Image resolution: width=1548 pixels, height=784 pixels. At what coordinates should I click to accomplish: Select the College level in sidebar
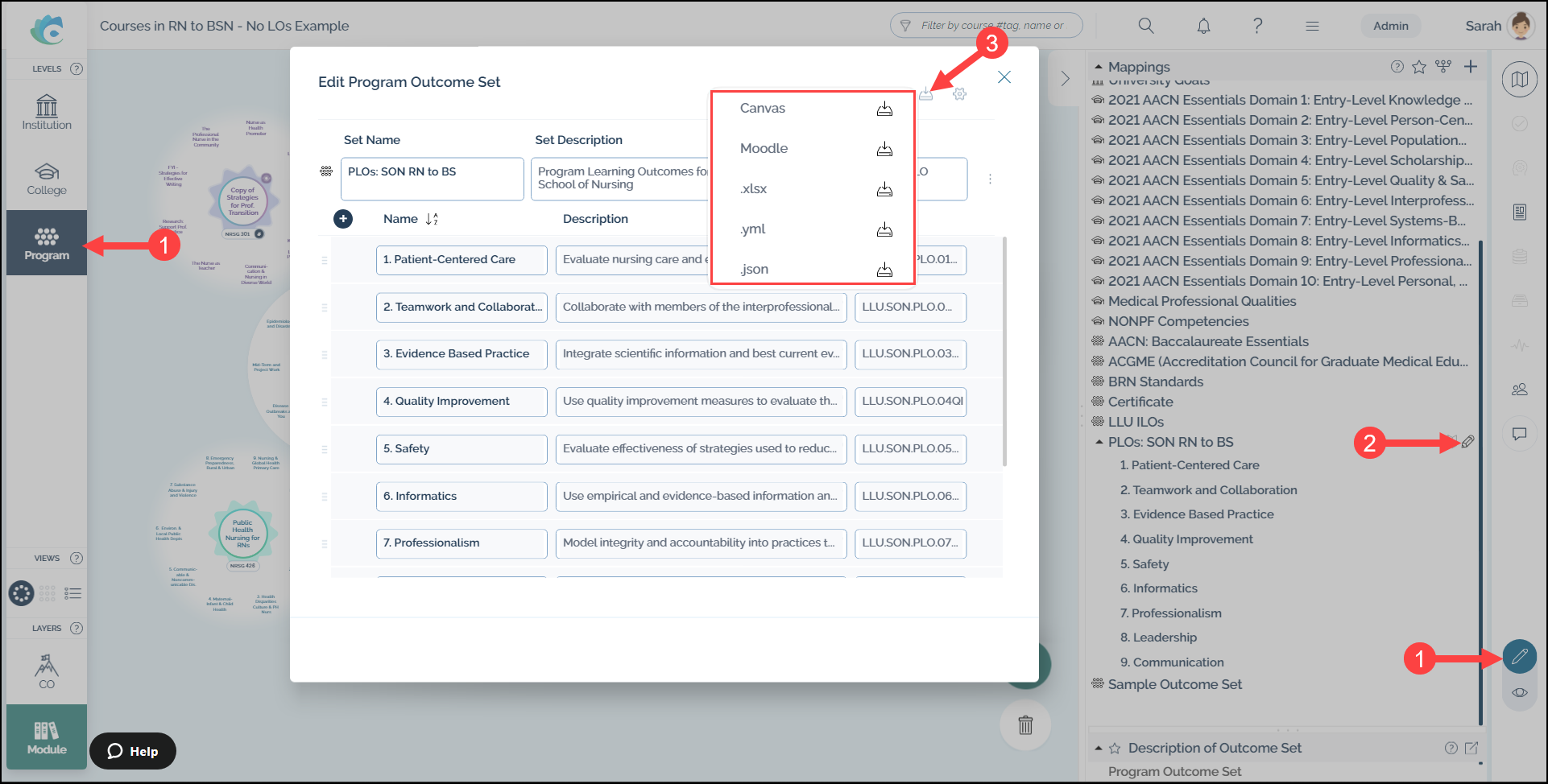click(47, 179)
